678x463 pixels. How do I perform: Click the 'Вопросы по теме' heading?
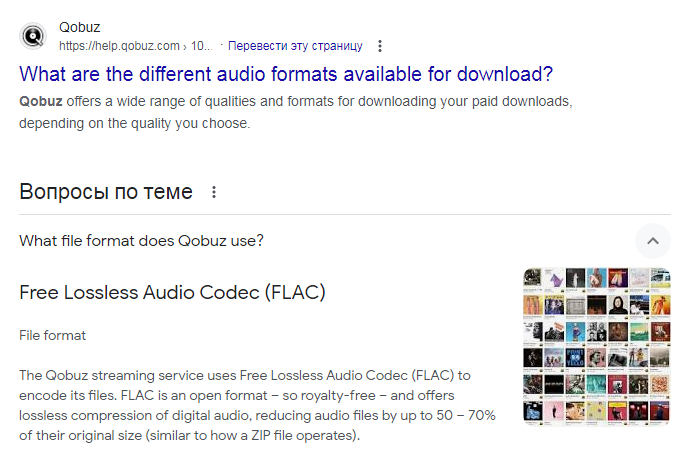pos(106,192)
